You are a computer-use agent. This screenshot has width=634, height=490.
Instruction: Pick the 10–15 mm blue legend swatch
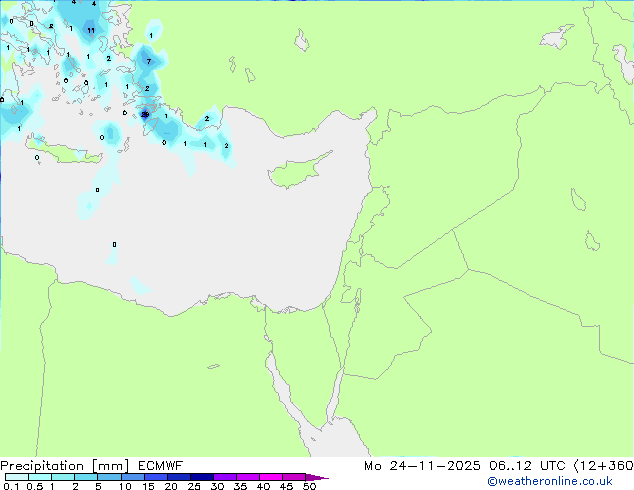133,477
